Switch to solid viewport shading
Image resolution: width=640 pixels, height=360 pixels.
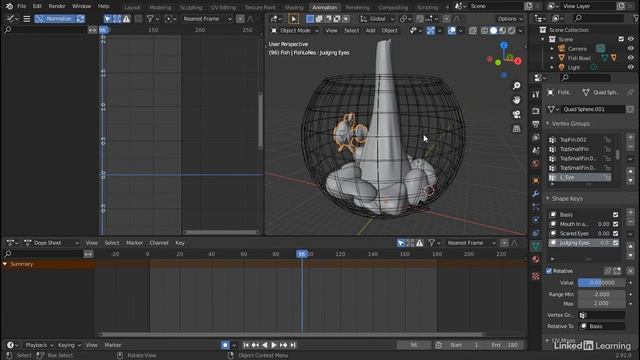(493, 31)
